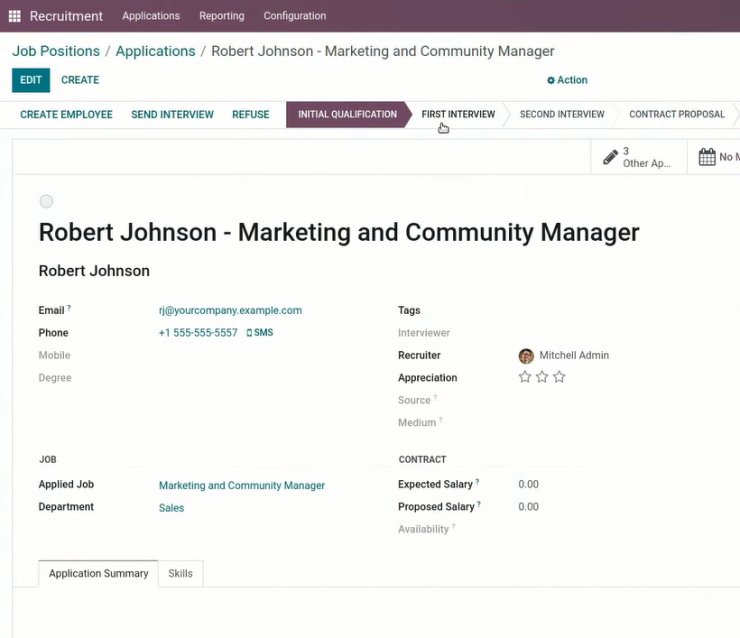
Task: Click Mitchell Admin recruiter avatar
Action: coord(526,356)
